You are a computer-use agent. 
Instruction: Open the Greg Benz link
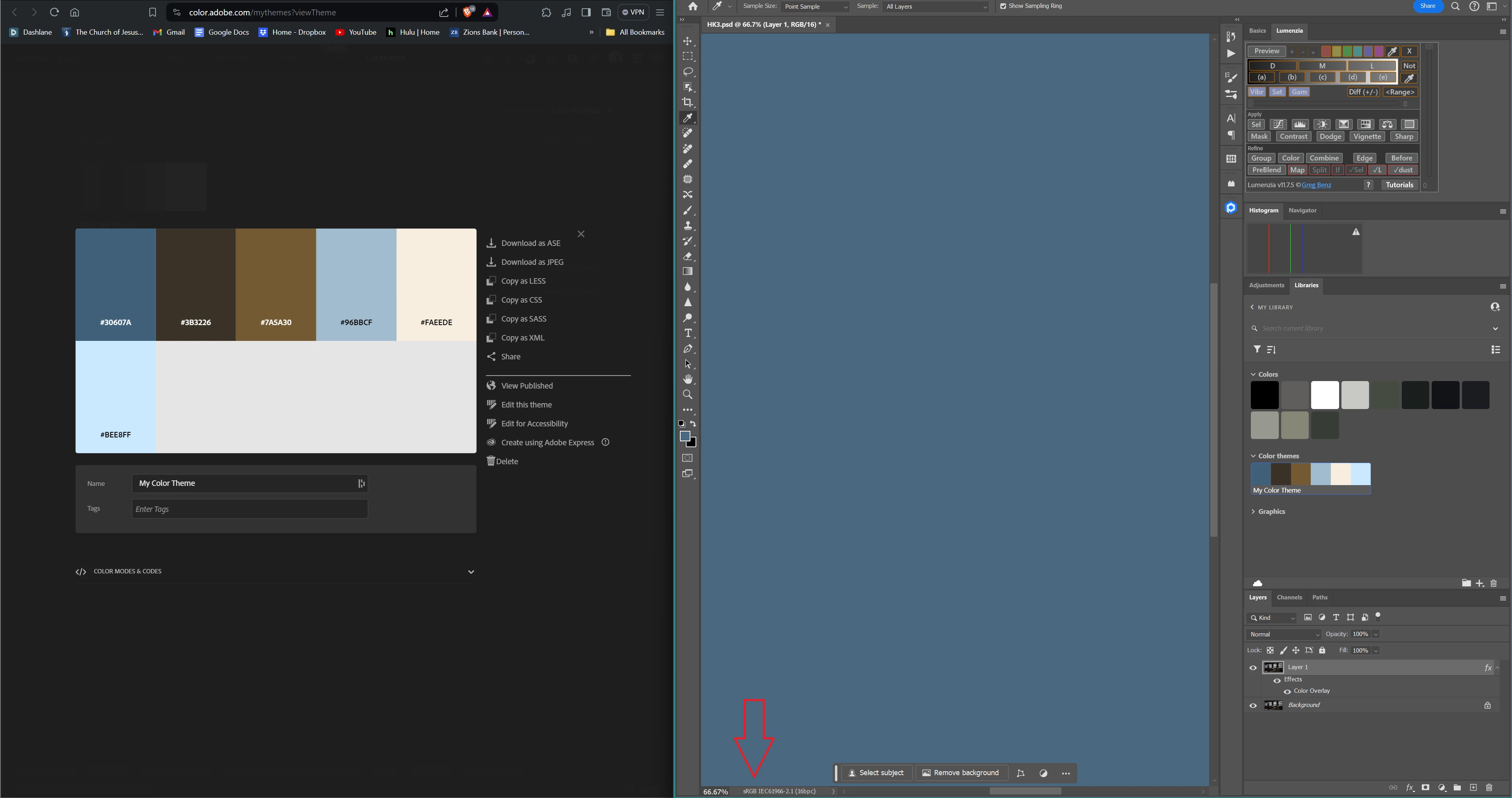[1316, 185]
